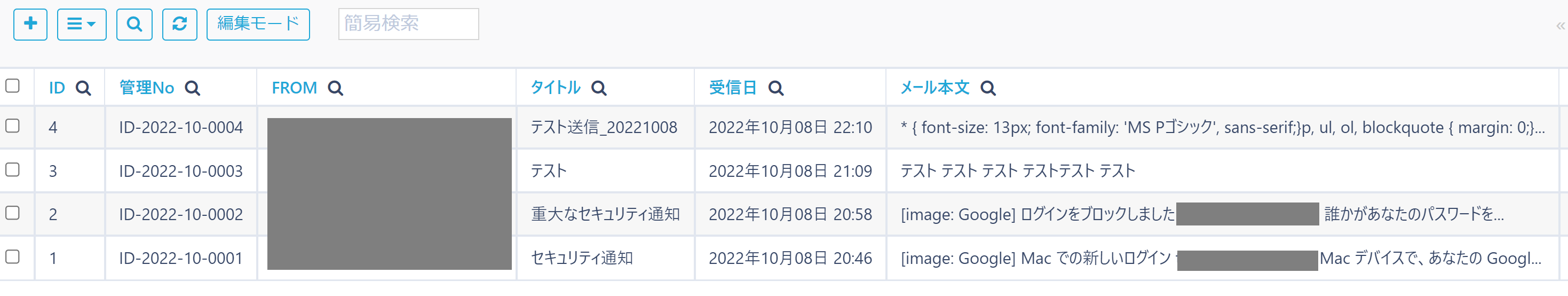
Task: Collapse panel with double chevron icon
Action: (1560, 26)
